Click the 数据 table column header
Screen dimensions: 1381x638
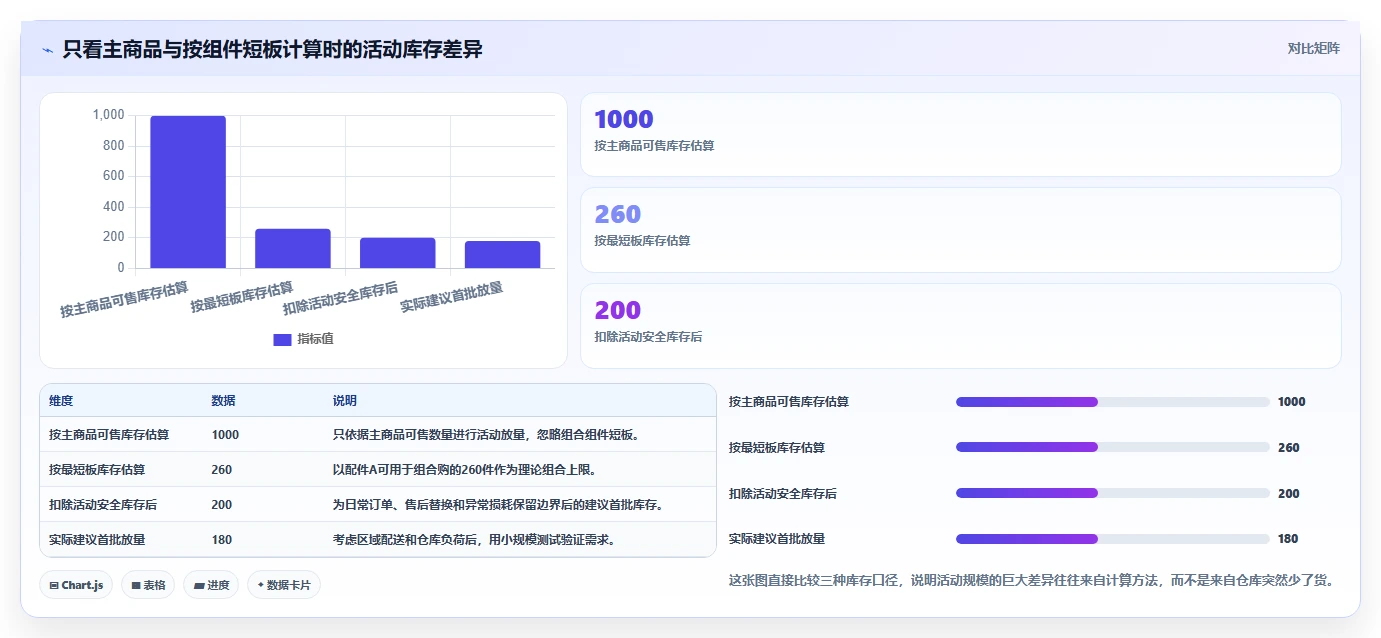pos(224,401)
